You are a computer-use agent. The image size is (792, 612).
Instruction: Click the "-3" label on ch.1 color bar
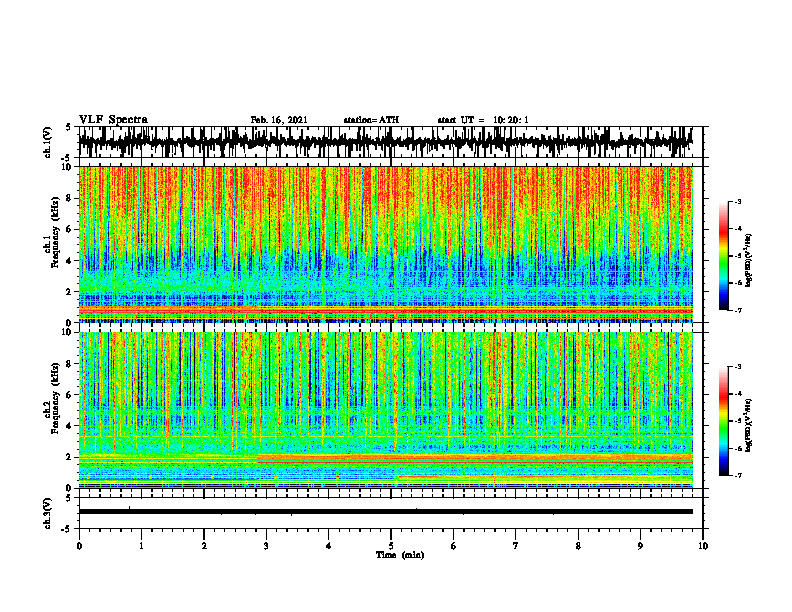(x=737, y=201)
